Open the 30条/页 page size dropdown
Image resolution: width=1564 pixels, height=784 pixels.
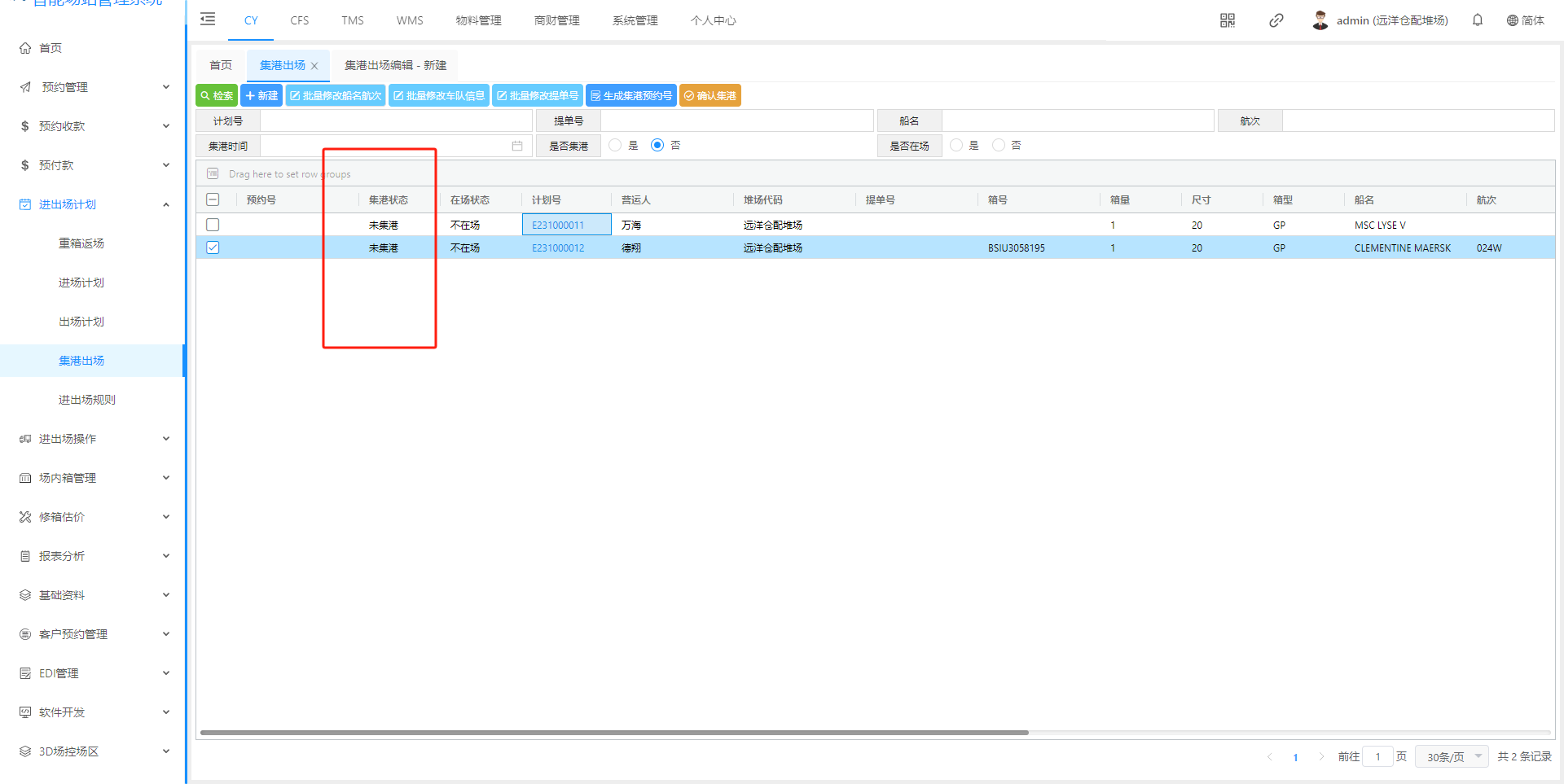click(1452, 756)
